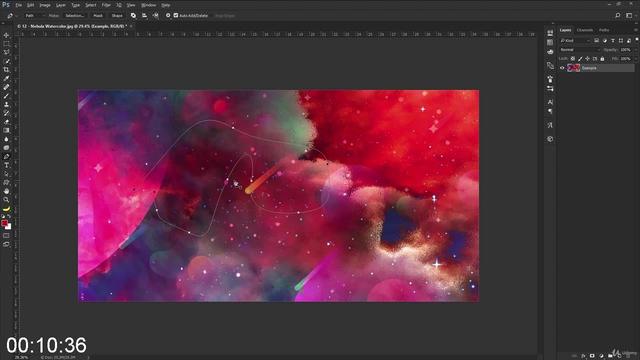Open the workspace switcher icon
This screenshot has height=360, width=640.
629,16
